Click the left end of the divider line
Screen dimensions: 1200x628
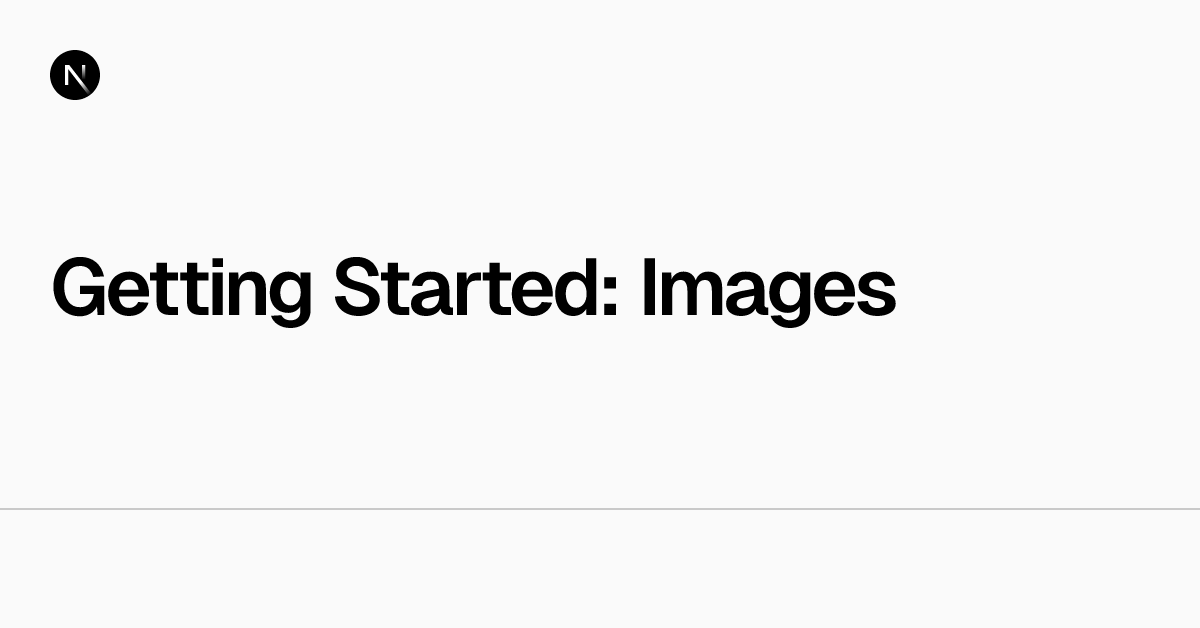point(3,509)
